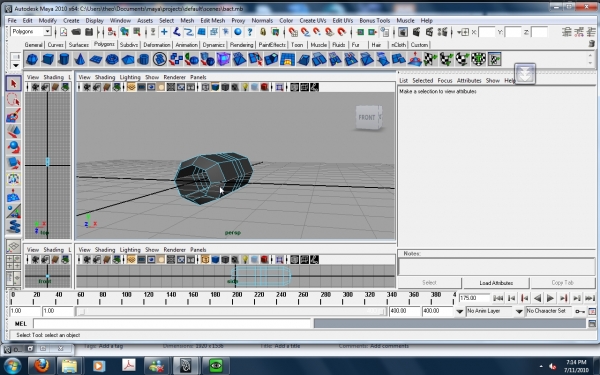Viewport: 600px width, 375px height.
Task: Open the Edit Mesh menu
Action: coord(212,21)
